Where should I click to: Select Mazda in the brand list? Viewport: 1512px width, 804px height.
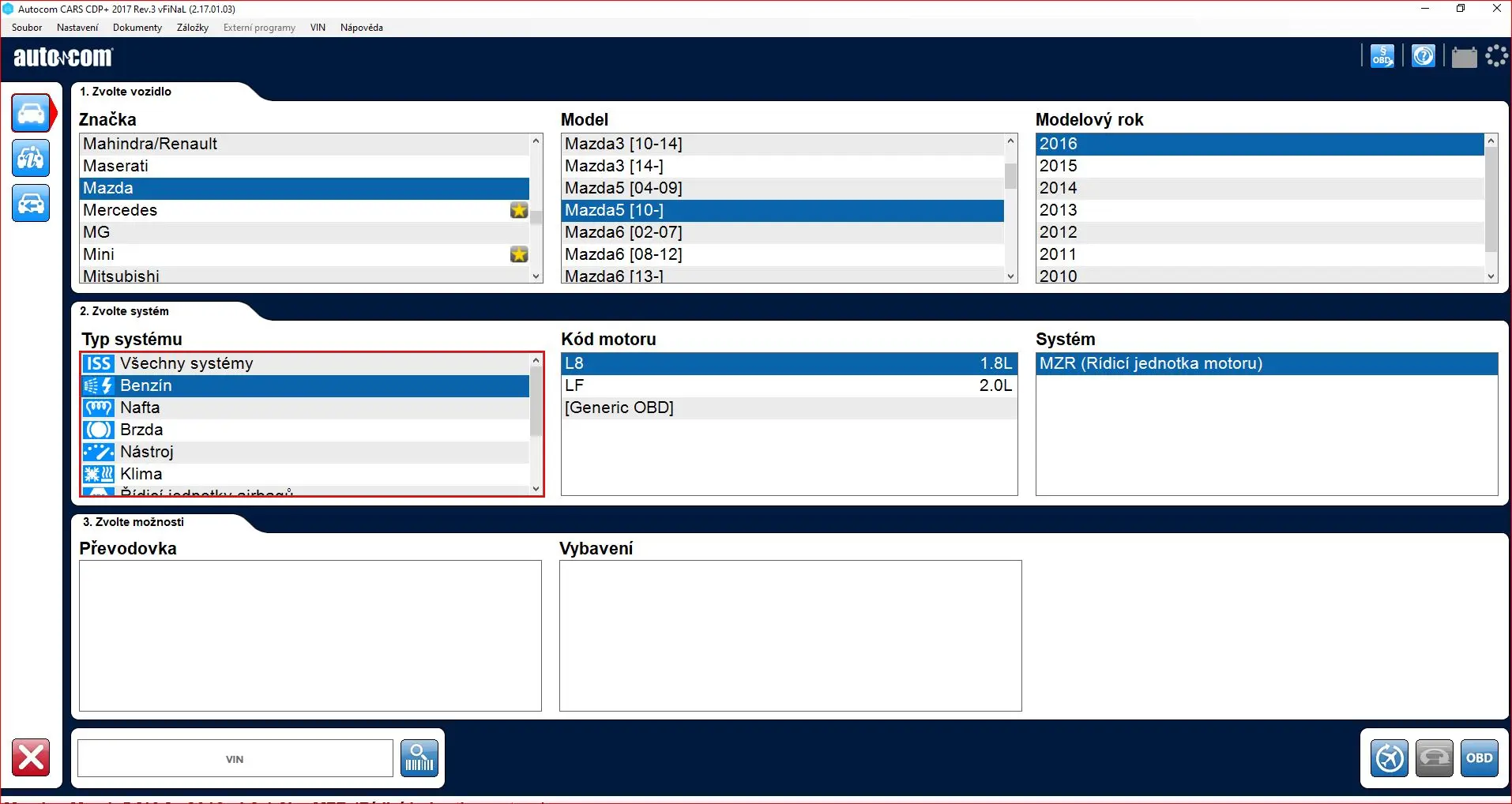pyautogui.click(x=305, y=188)
